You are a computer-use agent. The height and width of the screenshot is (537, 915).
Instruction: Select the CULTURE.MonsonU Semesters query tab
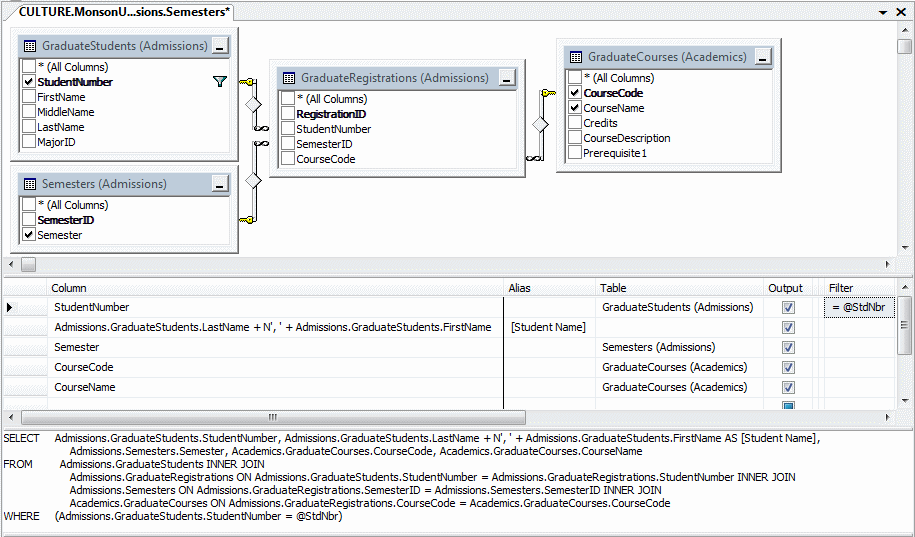(124, 12)
